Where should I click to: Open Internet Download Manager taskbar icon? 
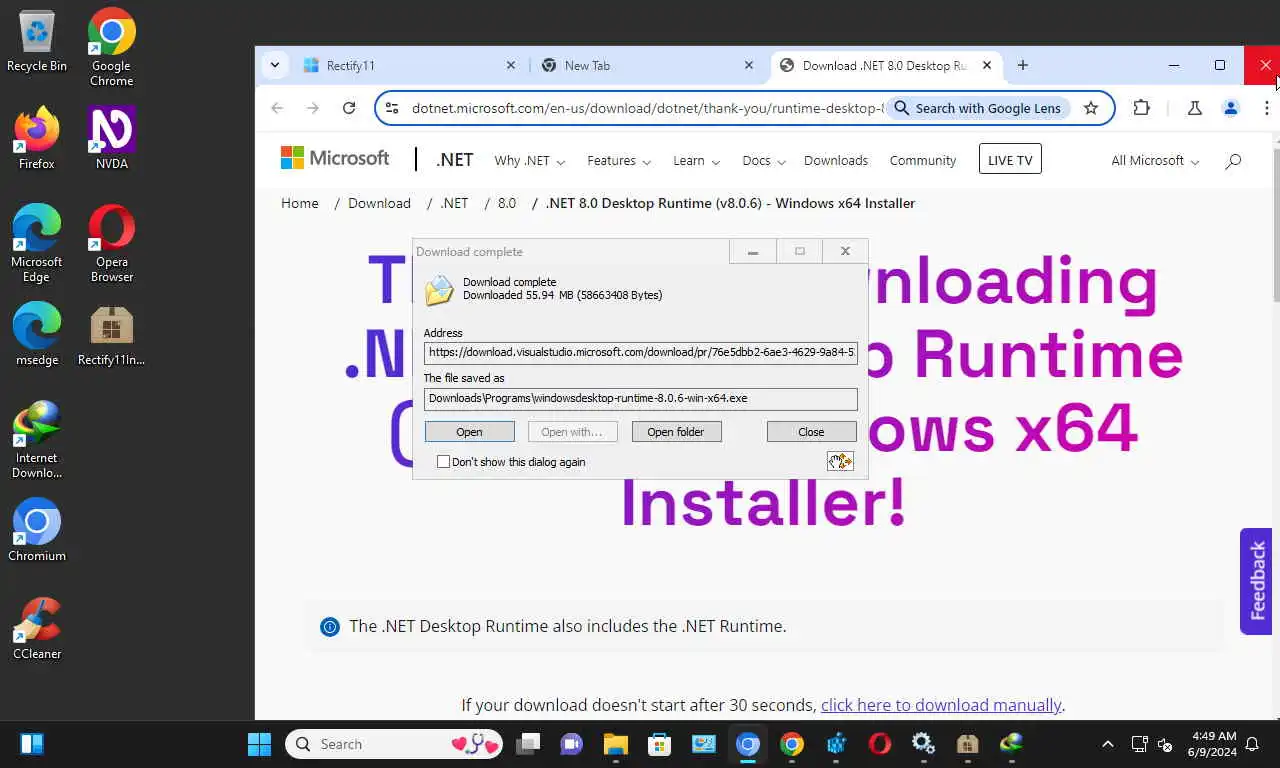pos(1011,744)
